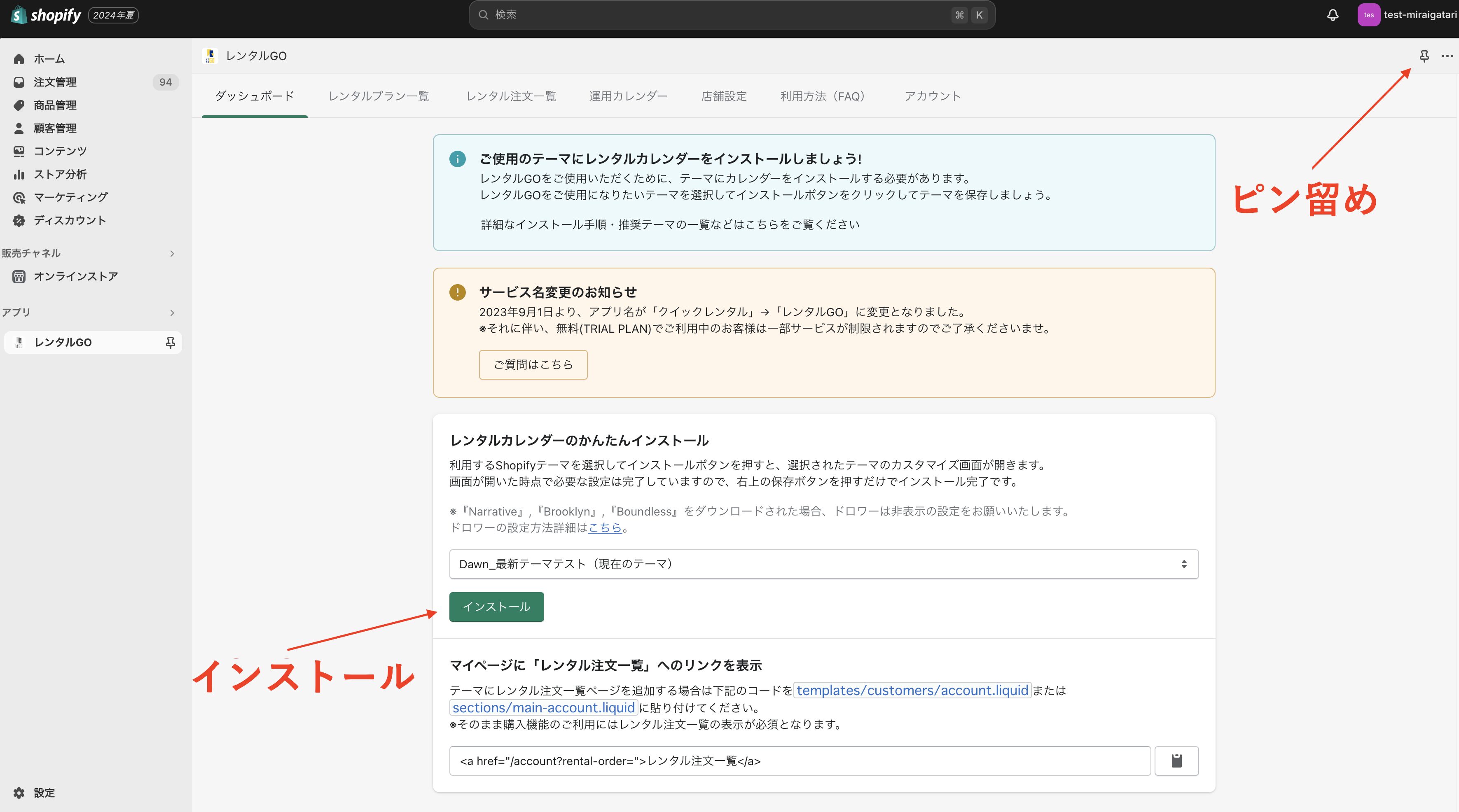Open the three-dot more actions menu
This screenshot has width=1459, height=812.
(1447, 56)
